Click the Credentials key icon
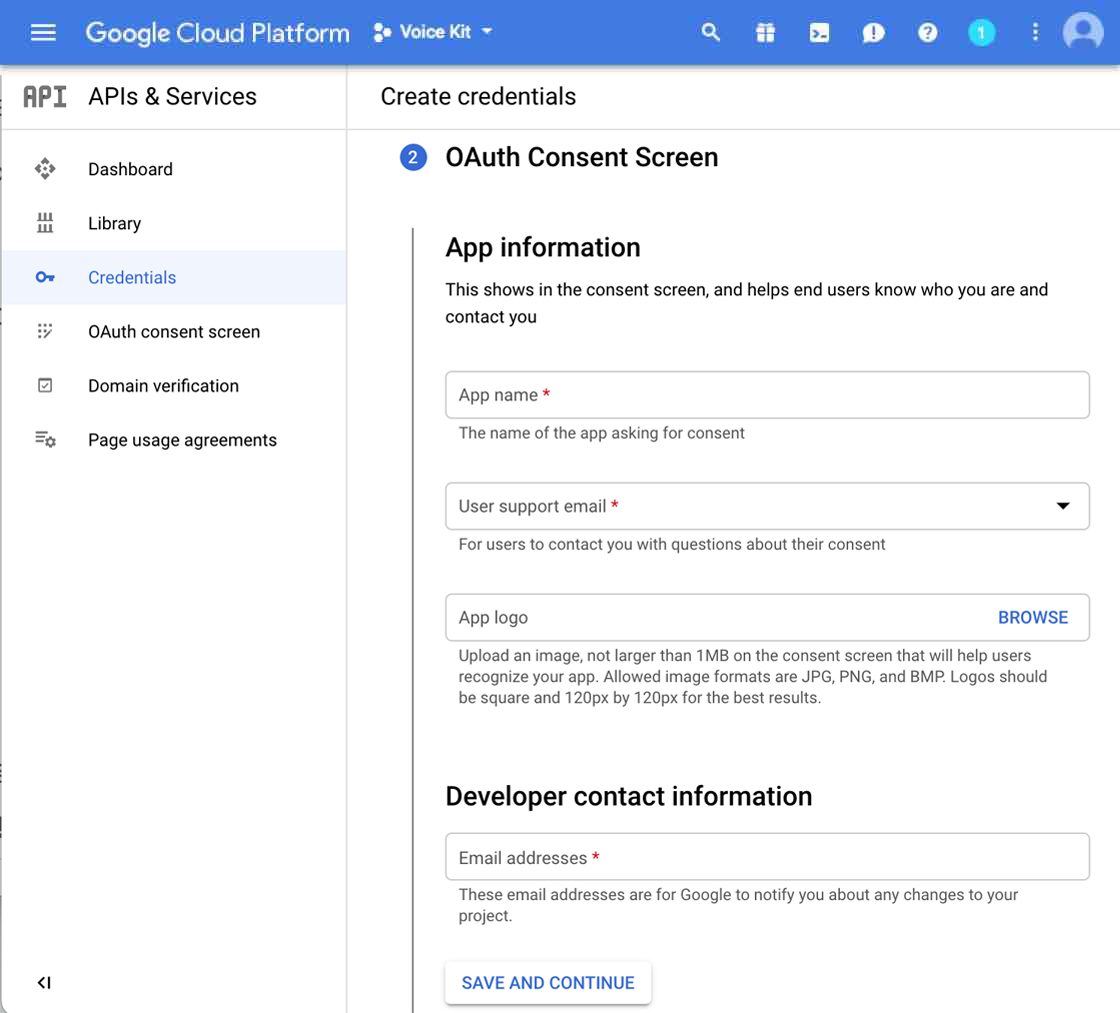1120x1013 pixels. pos(45,277)
